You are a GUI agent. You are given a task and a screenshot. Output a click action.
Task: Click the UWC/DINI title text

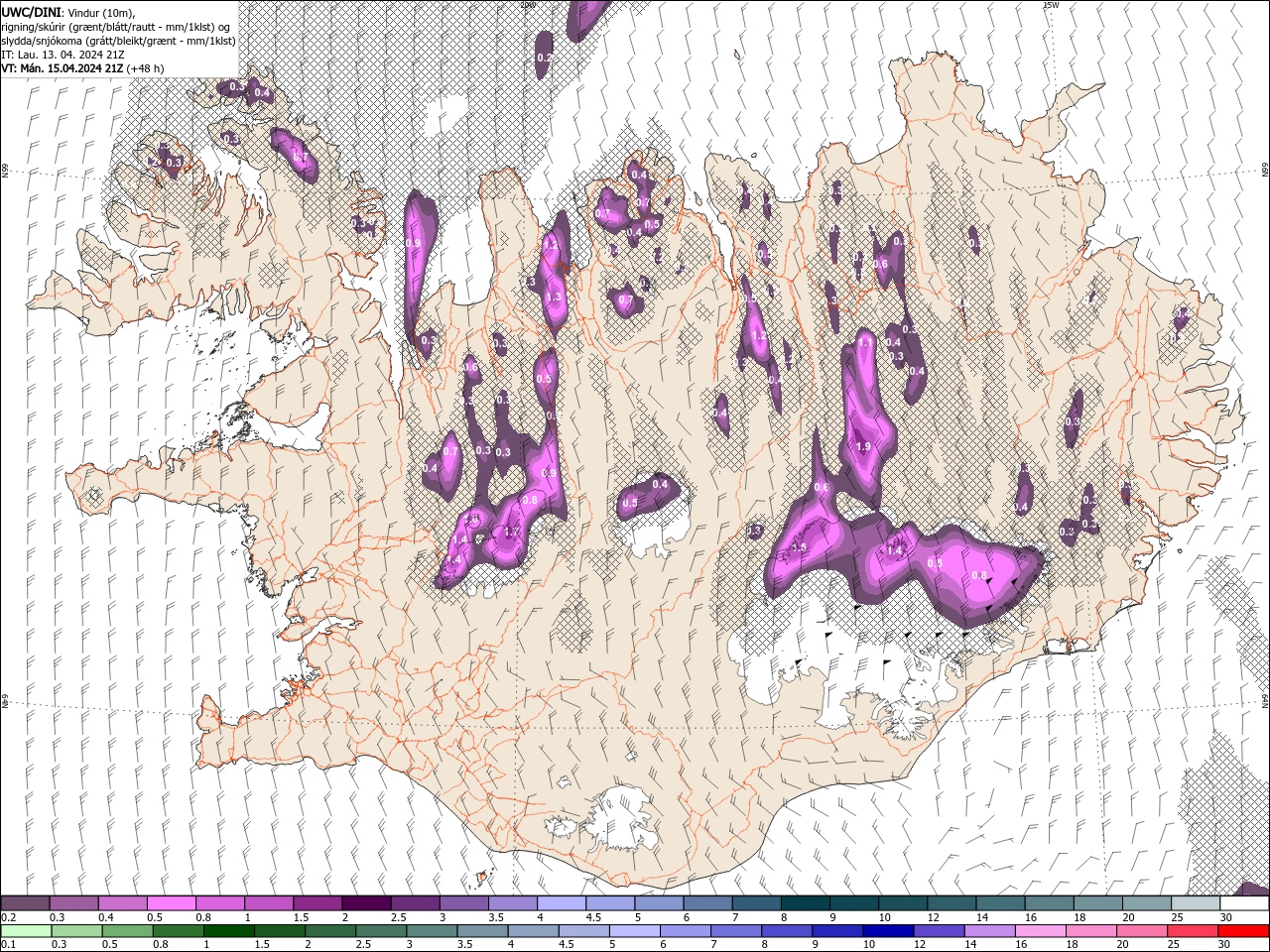point(32,12)
